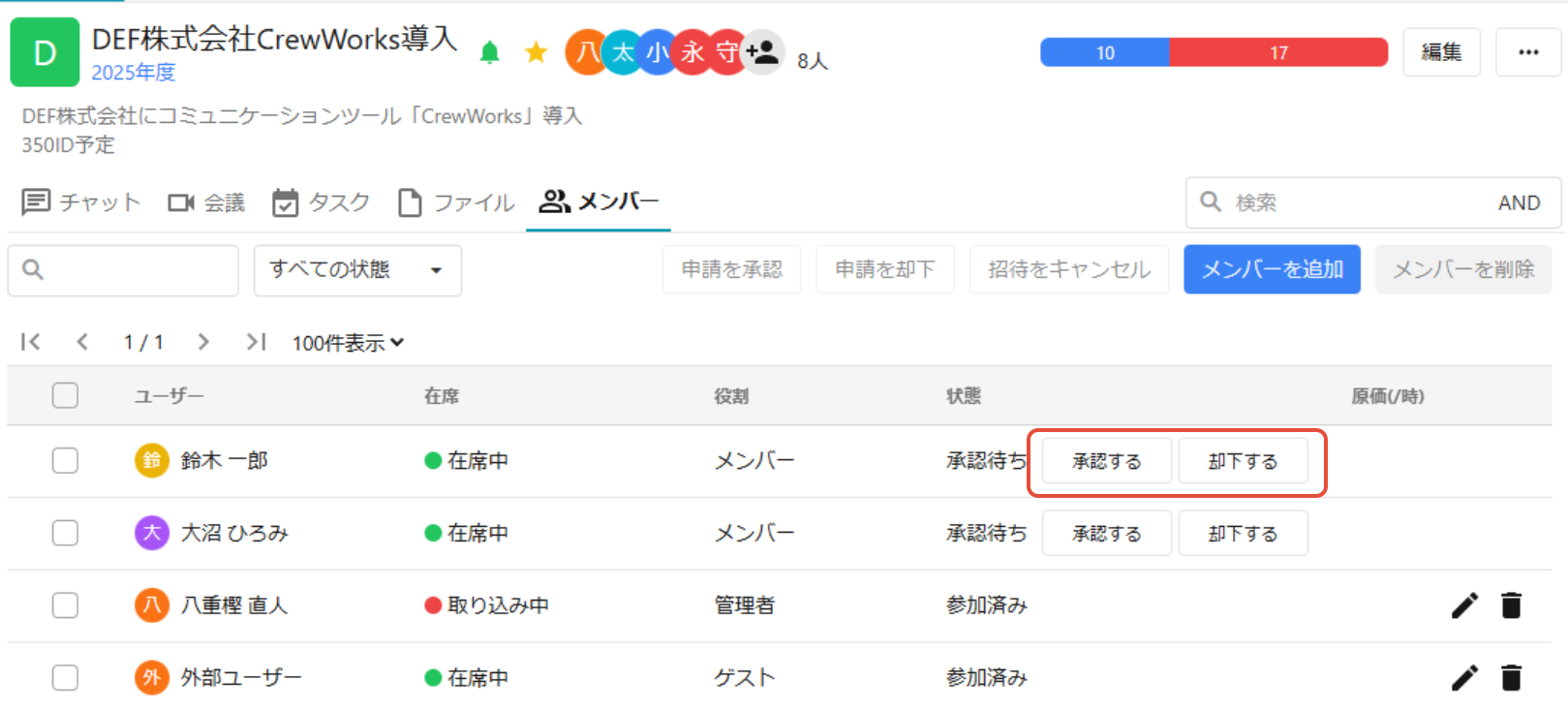This screenshot has height=711, width=1568.
Task: Click the 外 avatar of 外部ユーザー
Action: [152, 677]
